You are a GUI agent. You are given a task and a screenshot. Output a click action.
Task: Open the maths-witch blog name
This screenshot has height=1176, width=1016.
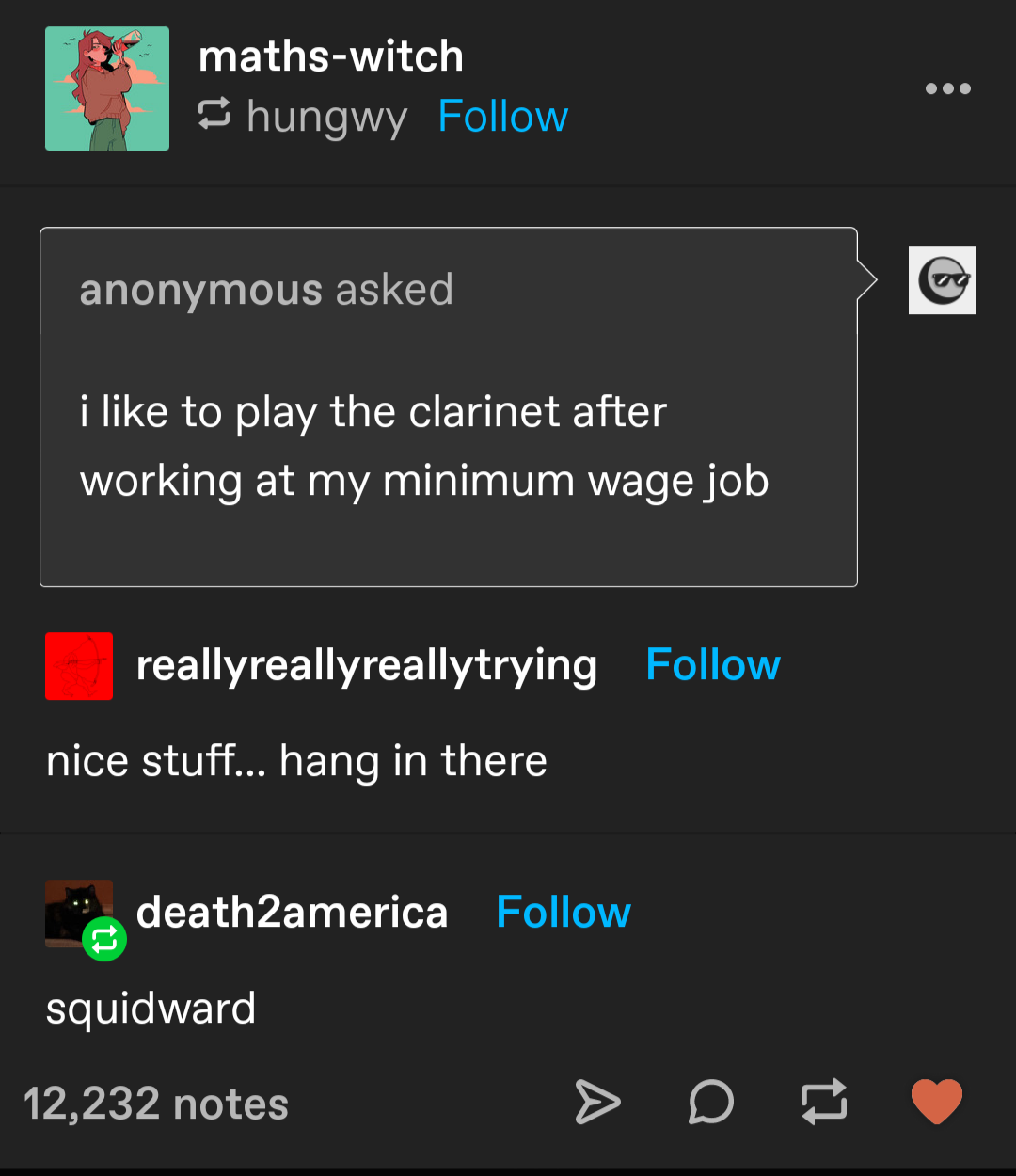pos(331,56)
